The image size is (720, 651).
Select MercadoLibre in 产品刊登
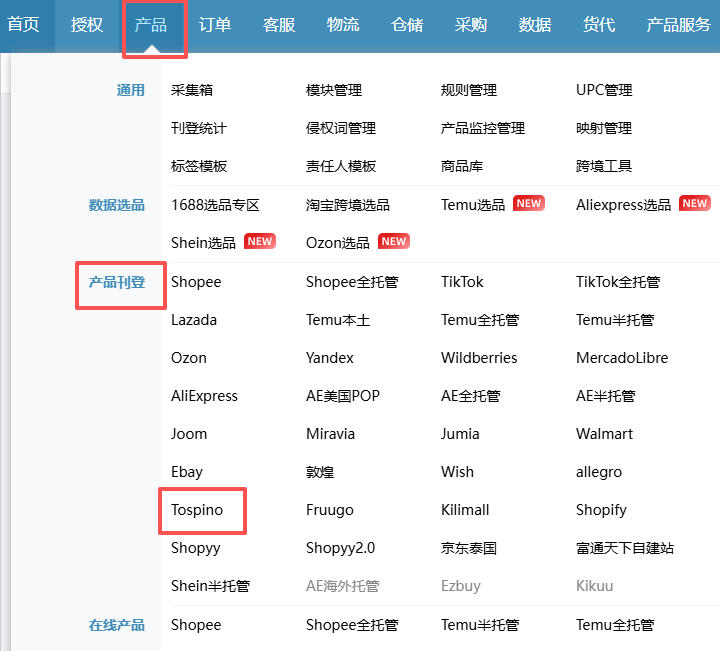[621, 358]
